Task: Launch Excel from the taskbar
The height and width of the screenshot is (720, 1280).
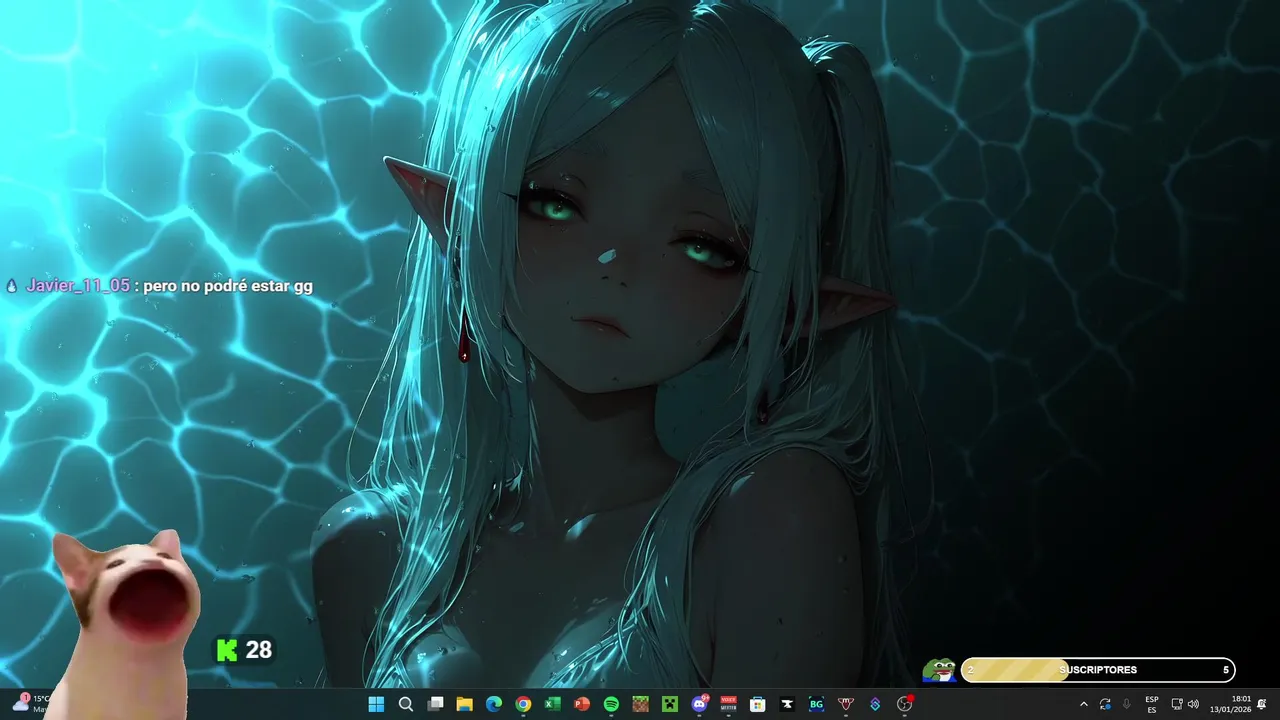Action: tap(552, 704)
